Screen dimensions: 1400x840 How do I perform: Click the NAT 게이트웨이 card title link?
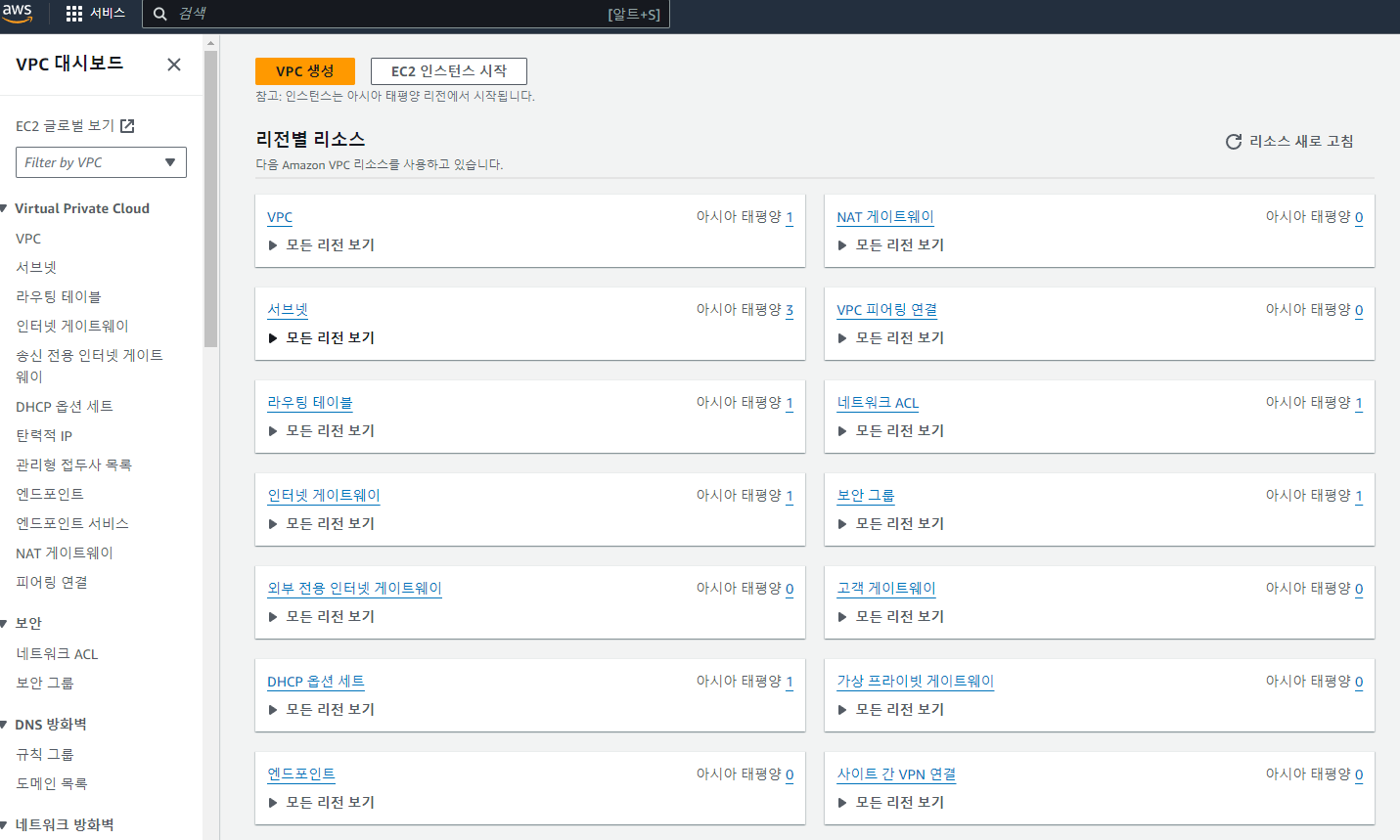tap(885, 217)
